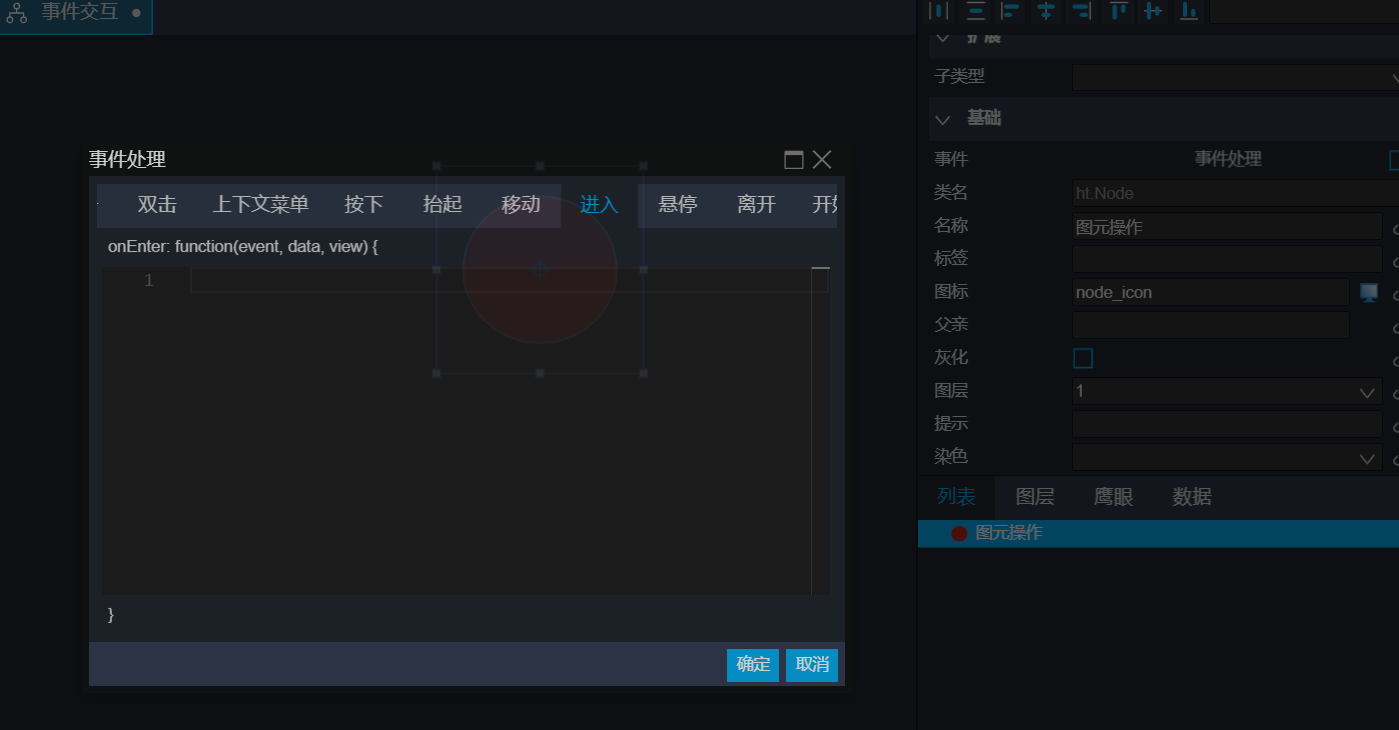Screen dimensions: 1399x730
Task: Click the node_icon image preview icon
Action: [x=1369, y=293]
